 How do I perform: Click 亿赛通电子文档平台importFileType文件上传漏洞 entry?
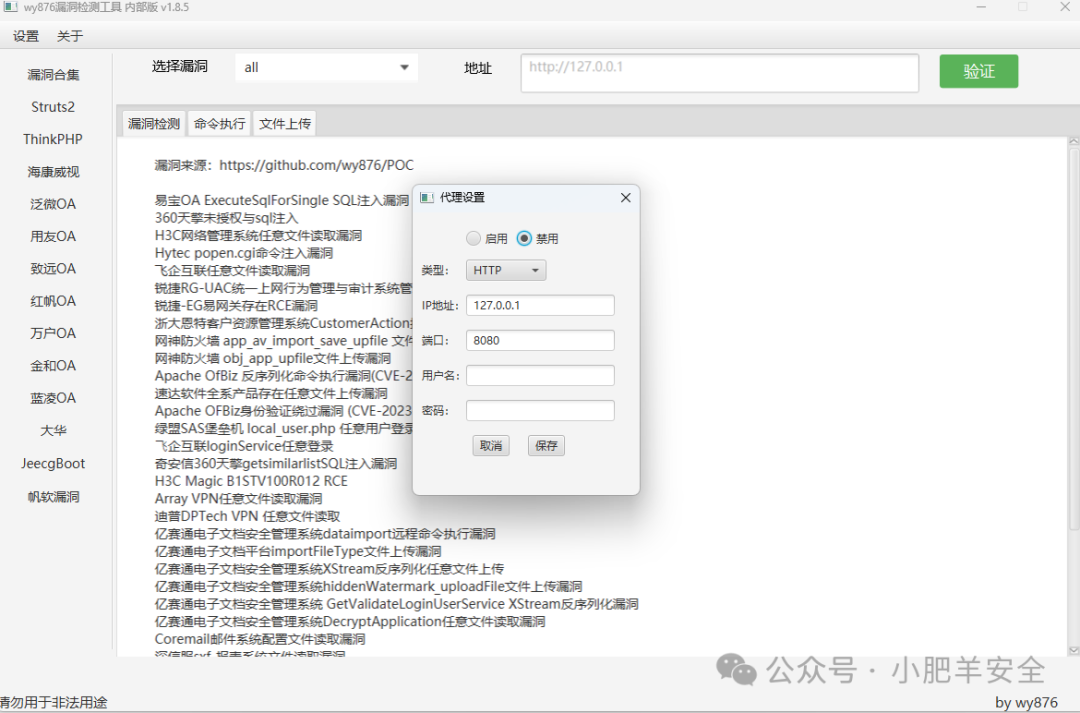coord(298,551)
